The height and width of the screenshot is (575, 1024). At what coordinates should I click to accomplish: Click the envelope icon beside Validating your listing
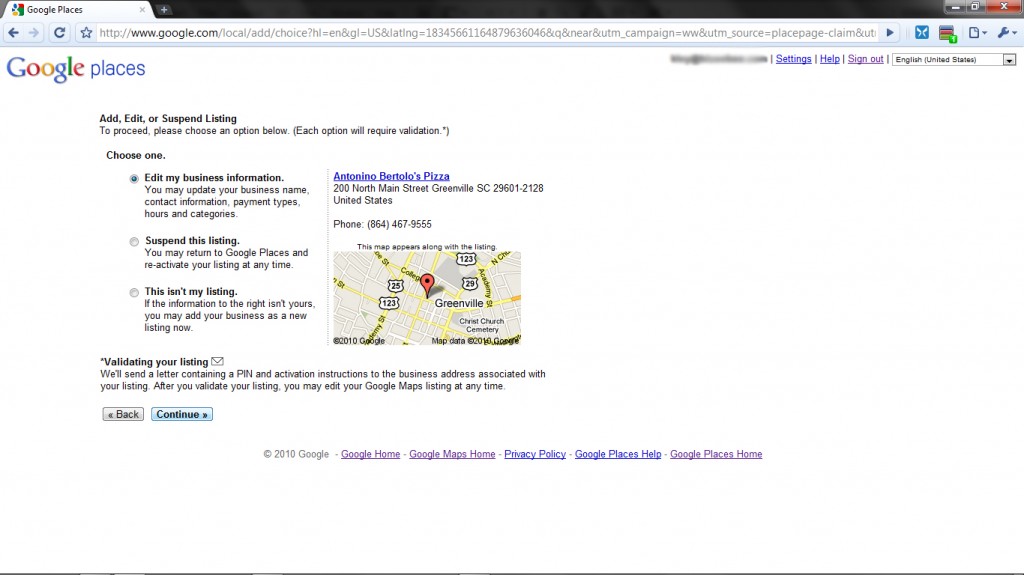click(217, 361)
